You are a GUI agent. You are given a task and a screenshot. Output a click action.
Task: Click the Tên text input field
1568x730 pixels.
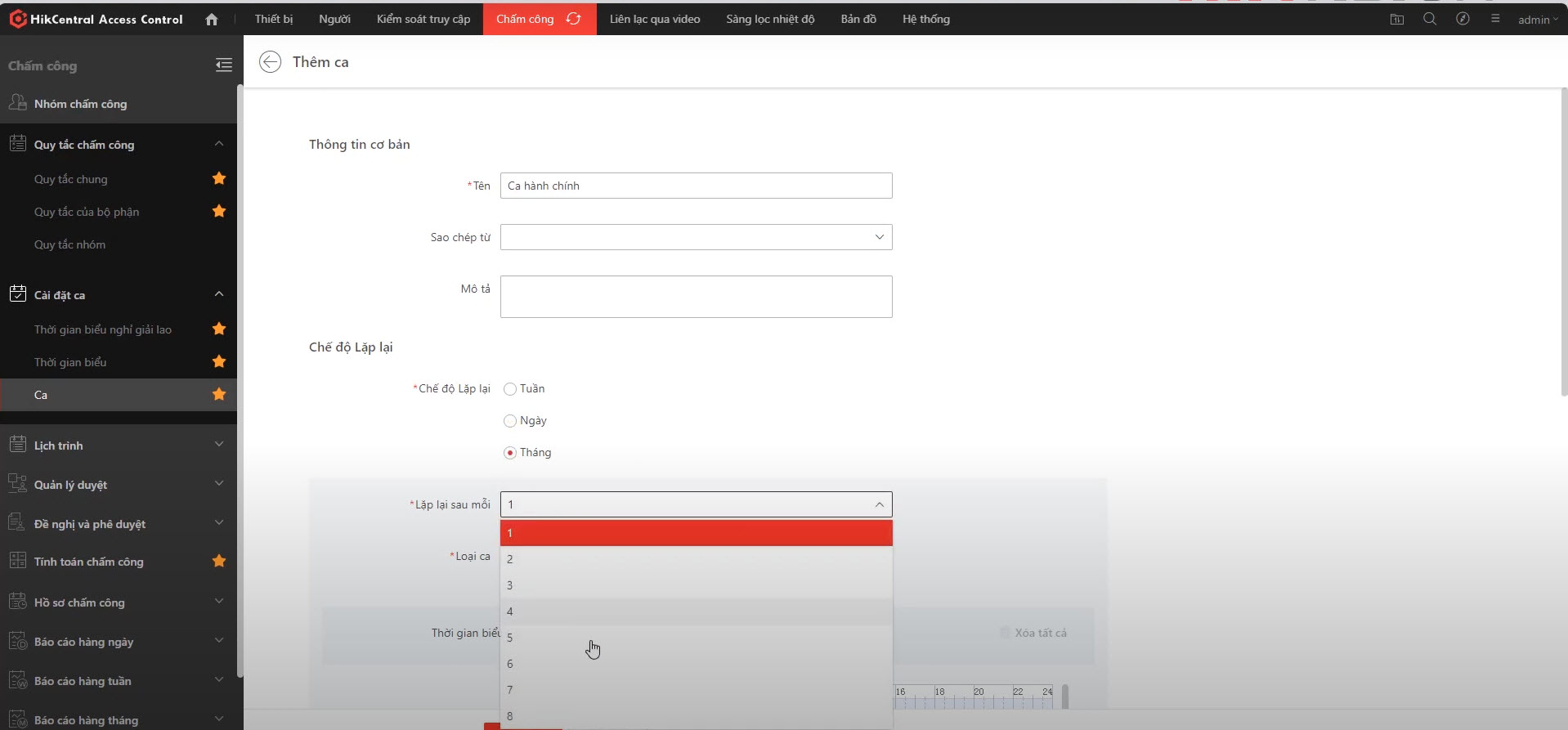coord(696,186)
